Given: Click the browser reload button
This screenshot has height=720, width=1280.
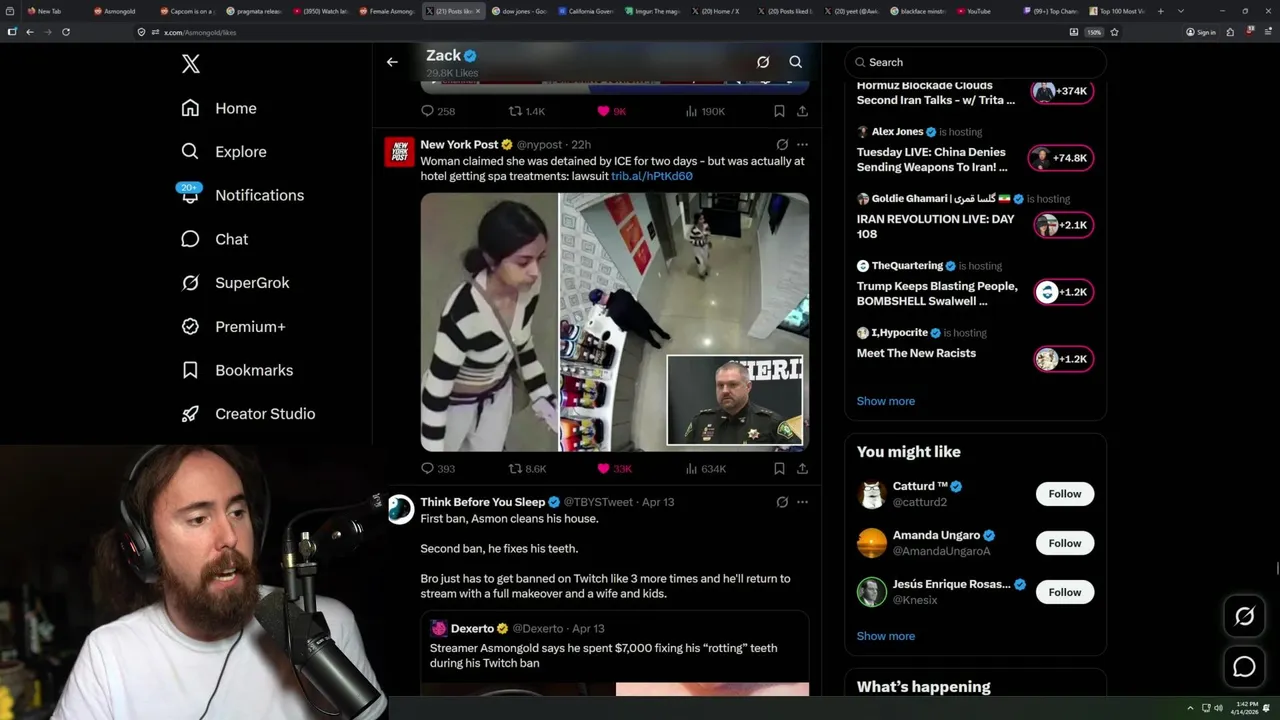Looking at the screenshot, I should tap(66, 32).
